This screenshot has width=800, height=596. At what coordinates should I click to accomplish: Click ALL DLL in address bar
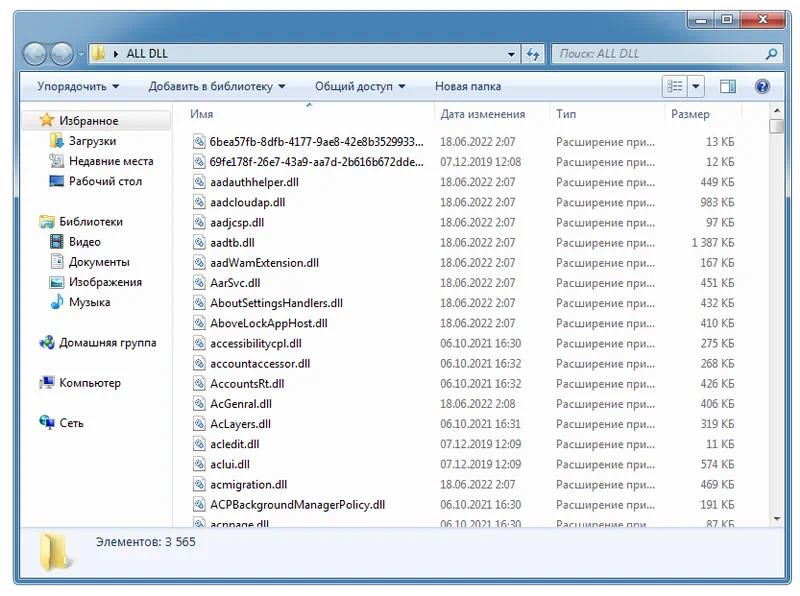pyautogui.click(x=147, y=54)
